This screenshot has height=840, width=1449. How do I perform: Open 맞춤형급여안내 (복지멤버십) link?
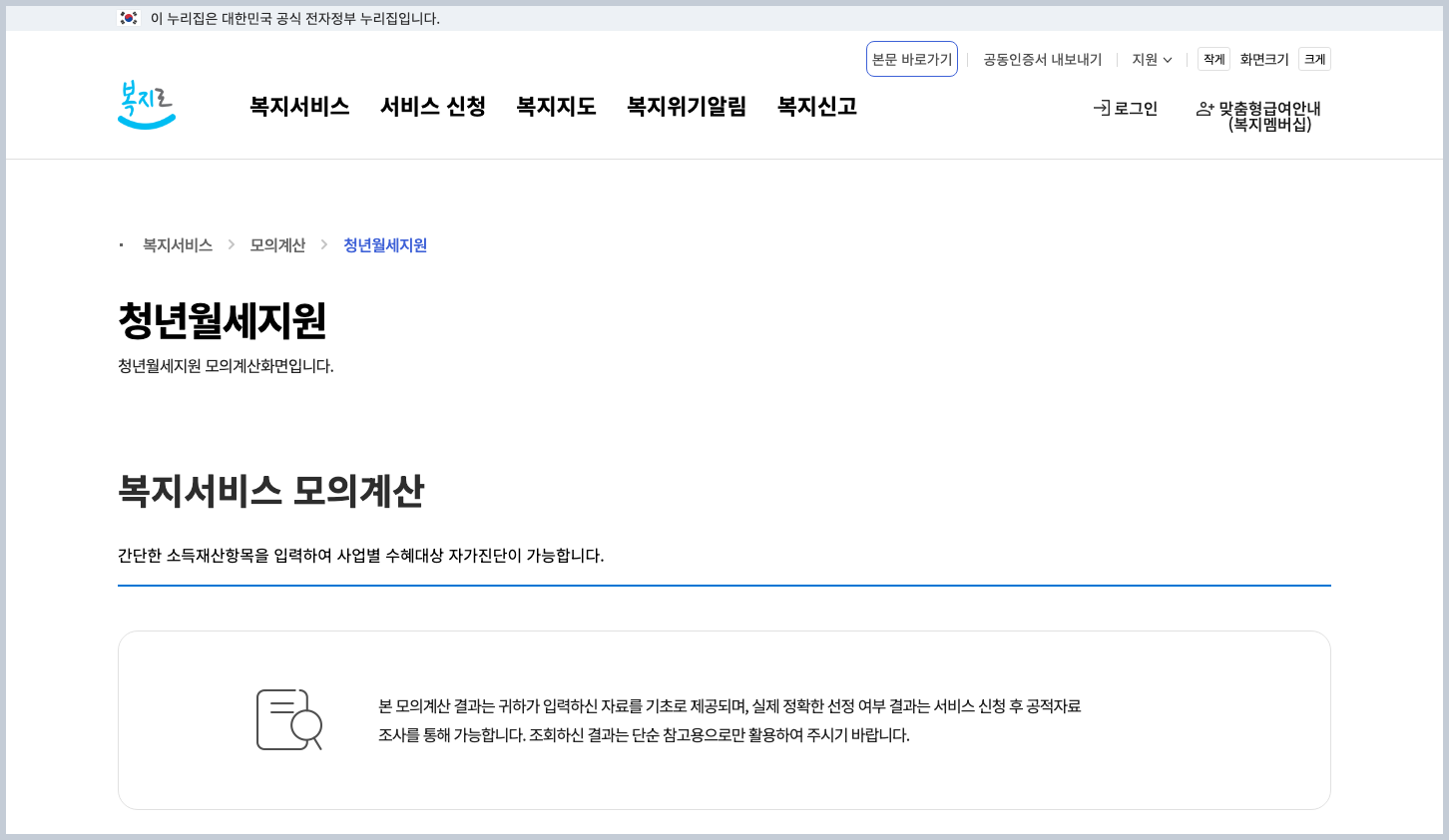click(1258, 117)
